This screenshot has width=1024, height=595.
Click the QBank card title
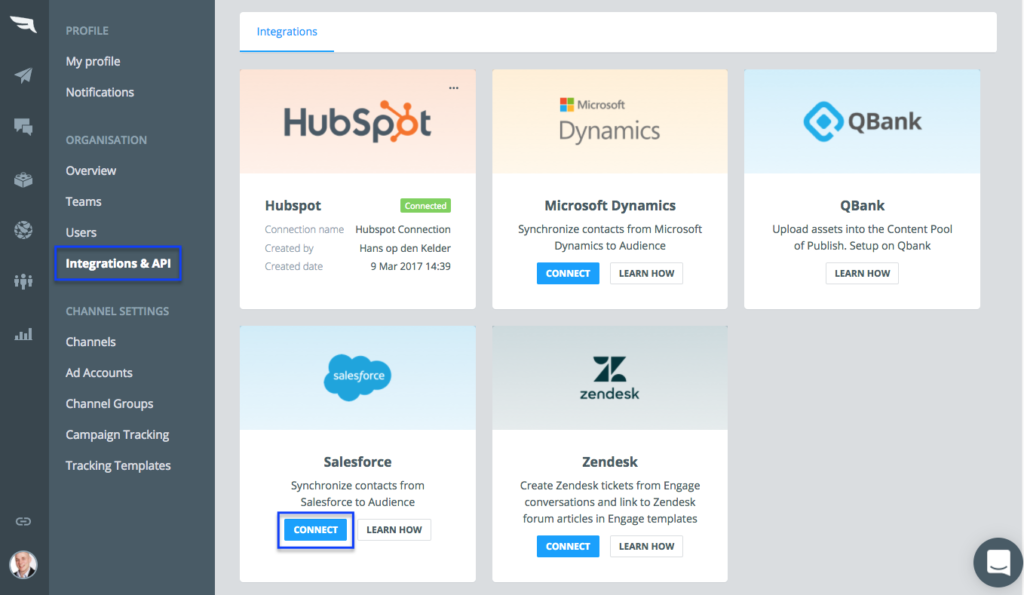click(862, 206)
